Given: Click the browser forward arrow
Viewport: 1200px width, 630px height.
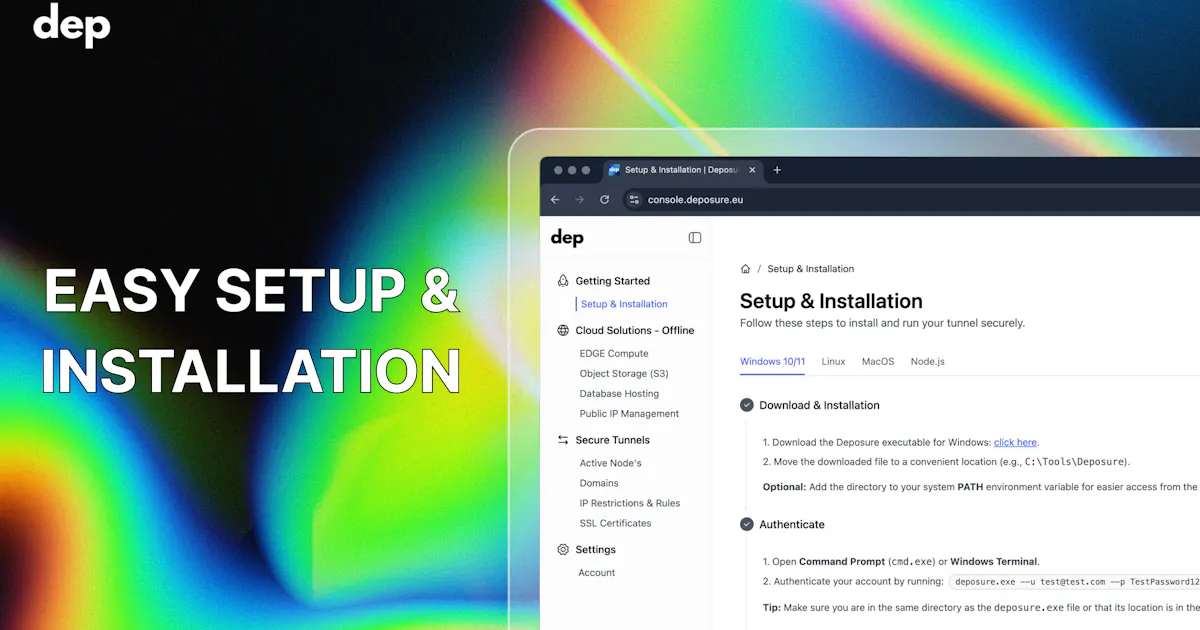Looking at the screenshot, I should [579, 199].
